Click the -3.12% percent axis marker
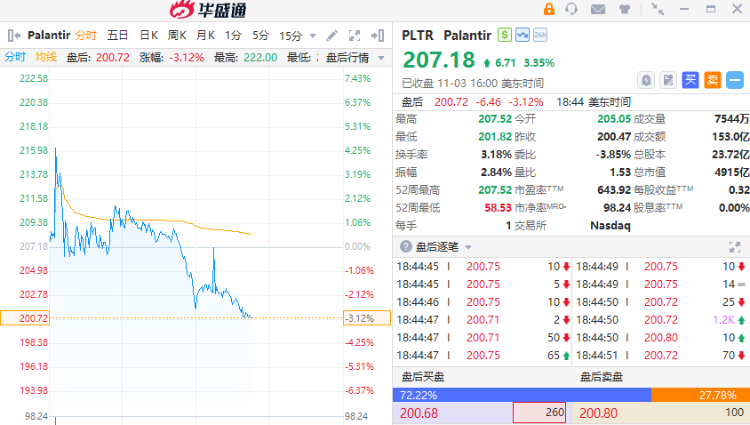 click(x=367, y=318)
